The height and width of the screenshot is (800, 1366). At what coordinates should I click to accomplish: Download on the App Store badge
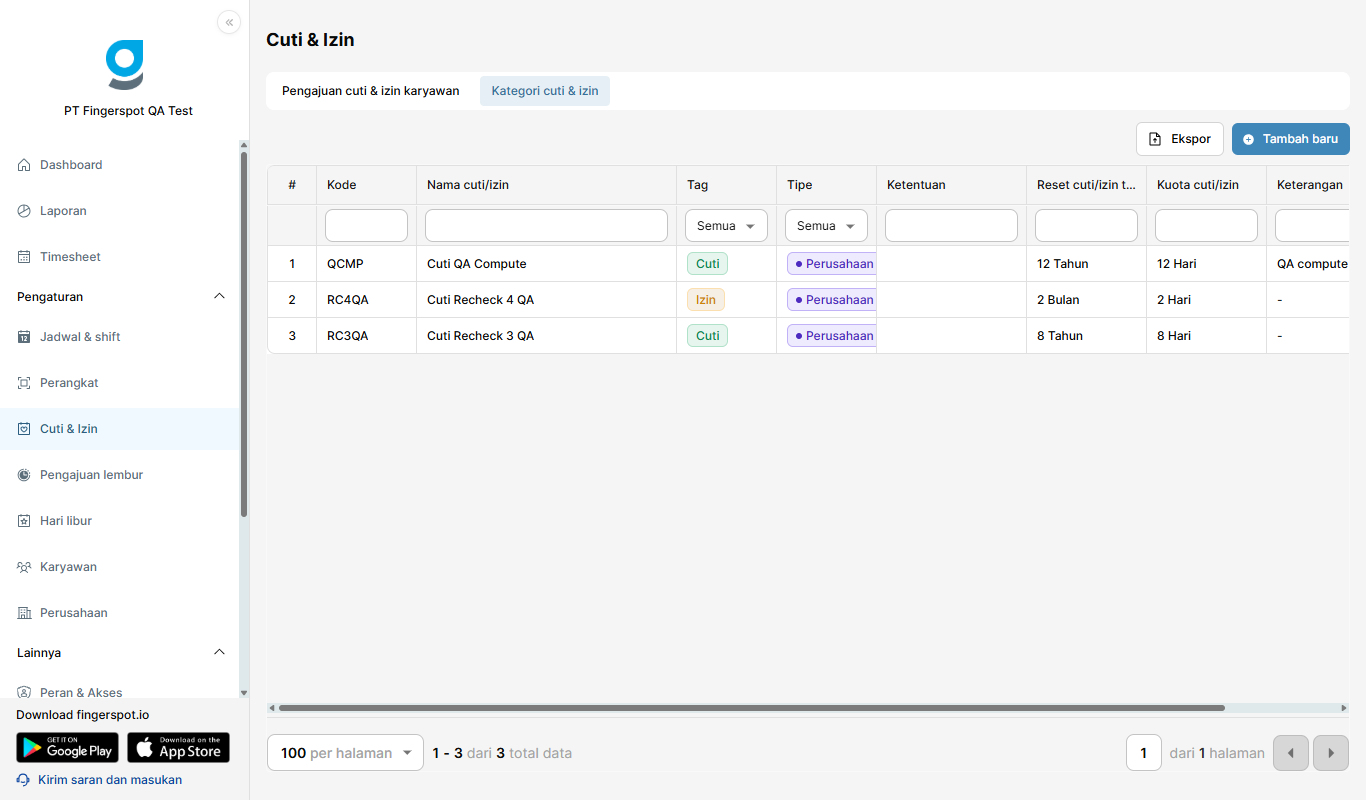pos(179,747)
